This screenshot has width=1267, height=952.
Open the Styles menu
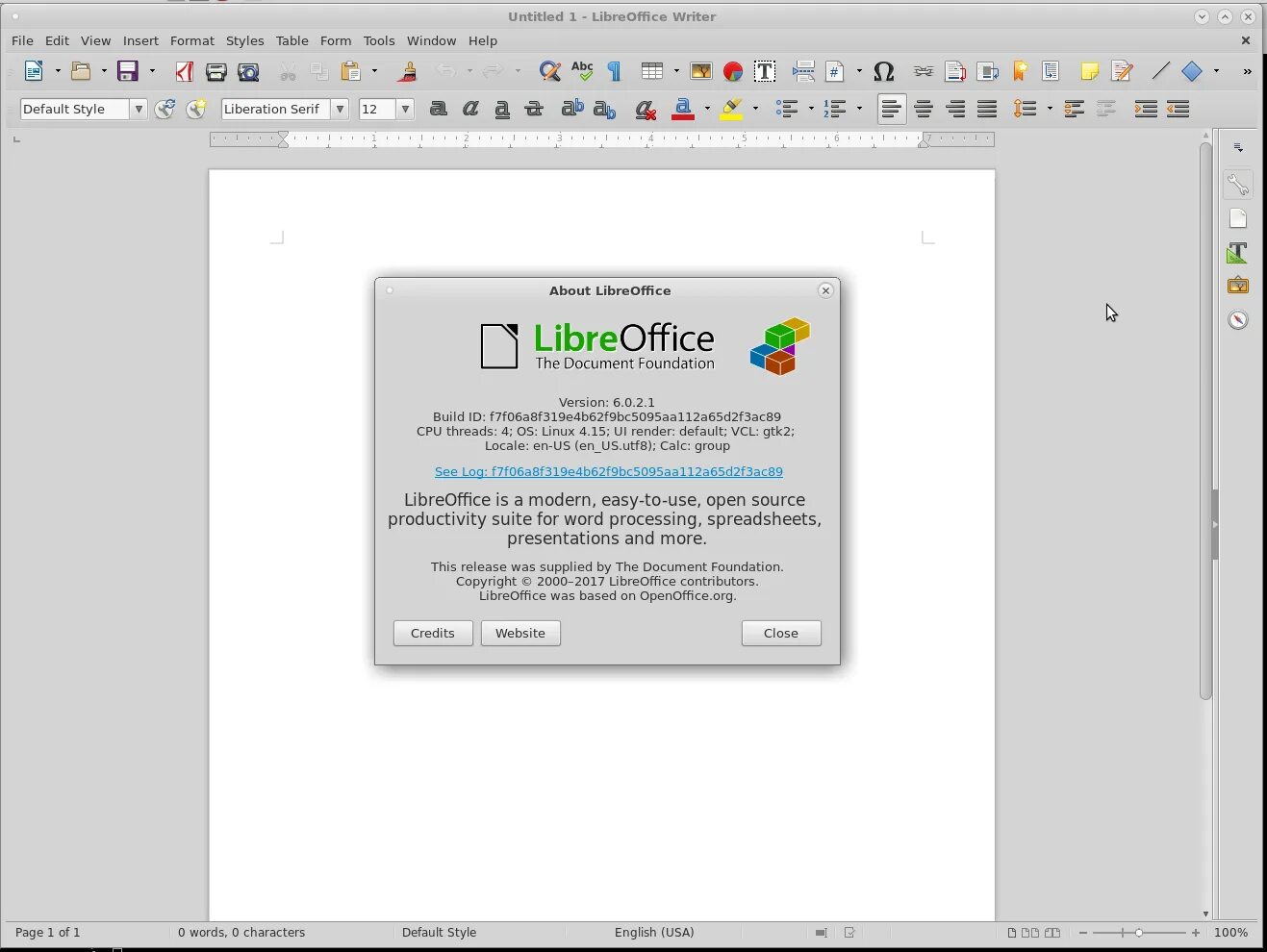point(244,40)
